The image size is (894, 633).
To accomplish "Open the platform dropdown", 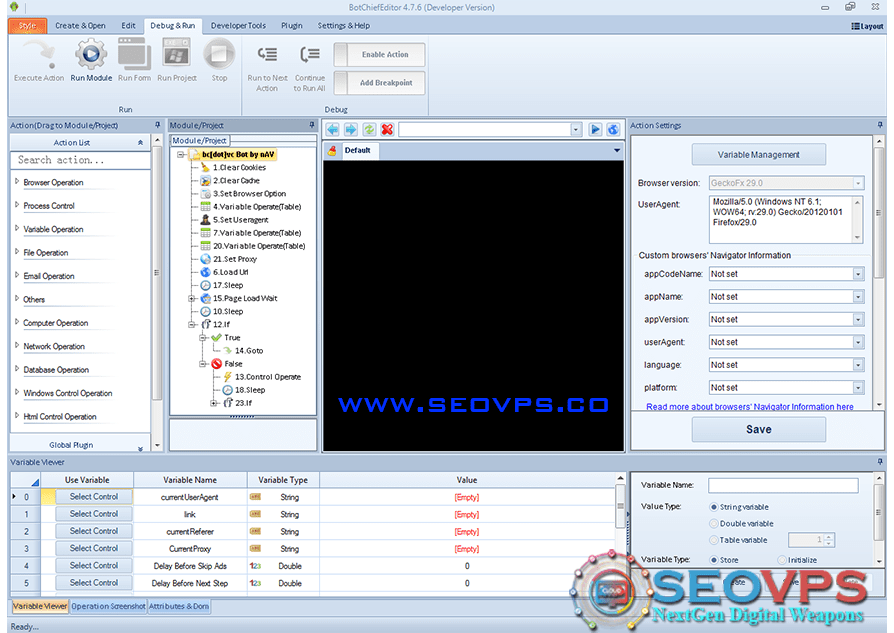I will coord(858,388).
